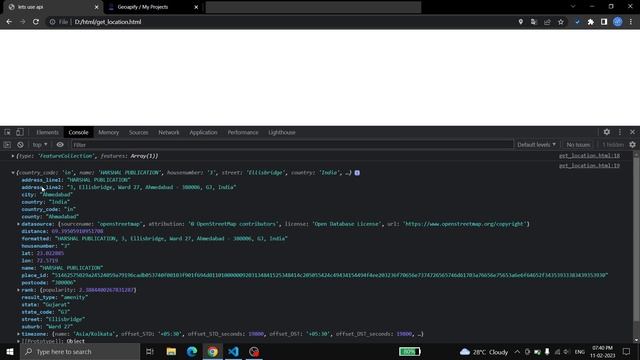The width and height of the screenshot is (640, 360).
Task: Close the 'lets use api' browser tab
Action: [96, 7]
